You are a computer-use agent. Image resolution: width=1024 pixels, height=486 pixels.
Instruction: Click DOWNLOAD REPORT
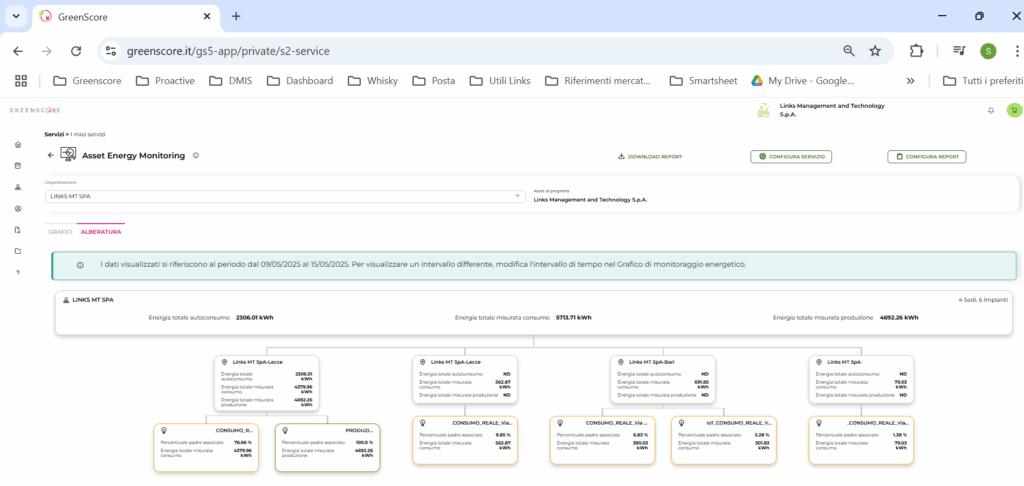650,157
